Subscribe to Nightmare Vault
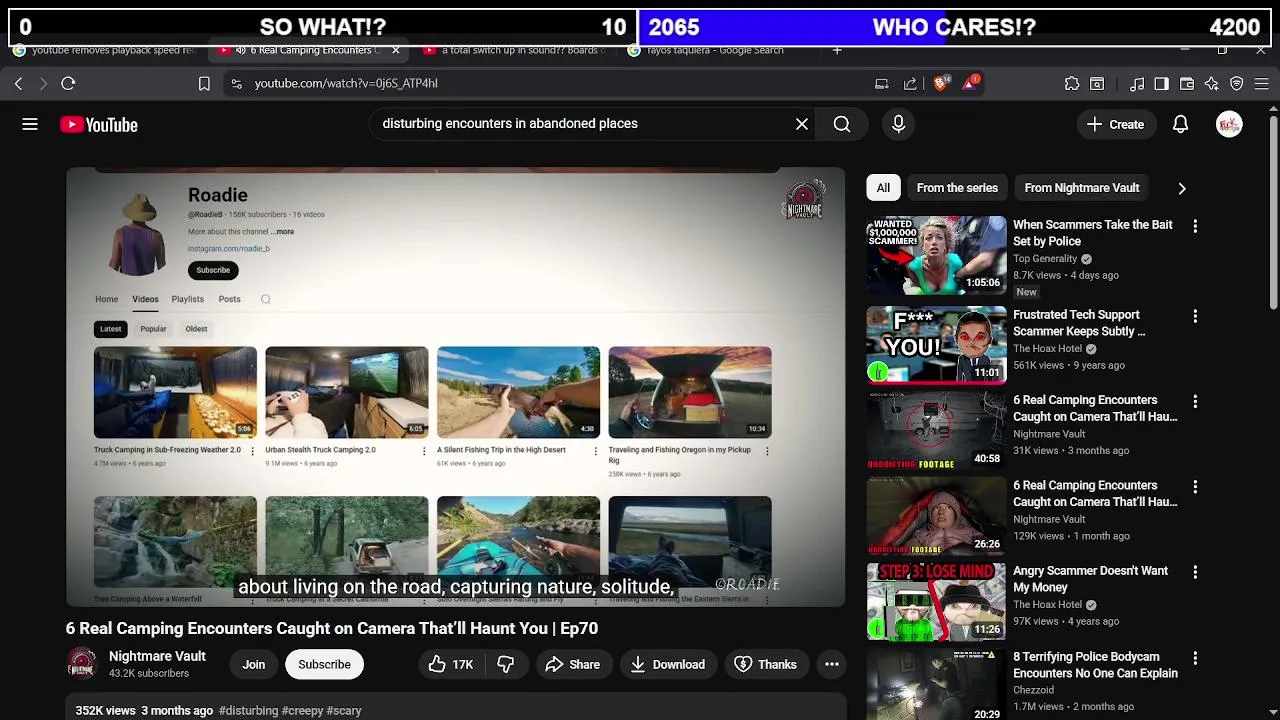Screen dimensions: 1280x720 point(324,664)
